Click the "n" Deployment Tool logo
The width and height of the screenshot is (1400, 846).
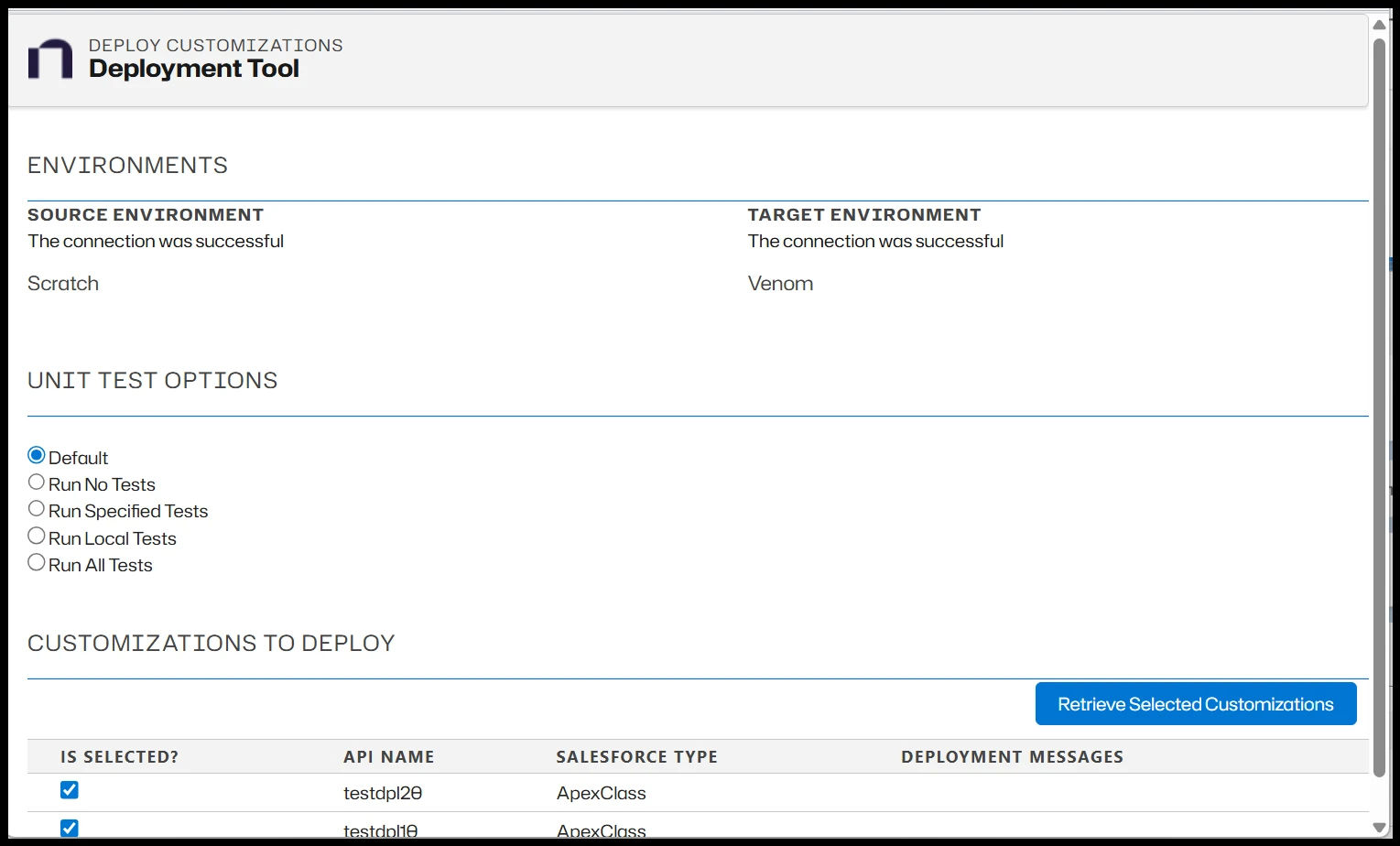pyautogui.click(x=50, y=59)
